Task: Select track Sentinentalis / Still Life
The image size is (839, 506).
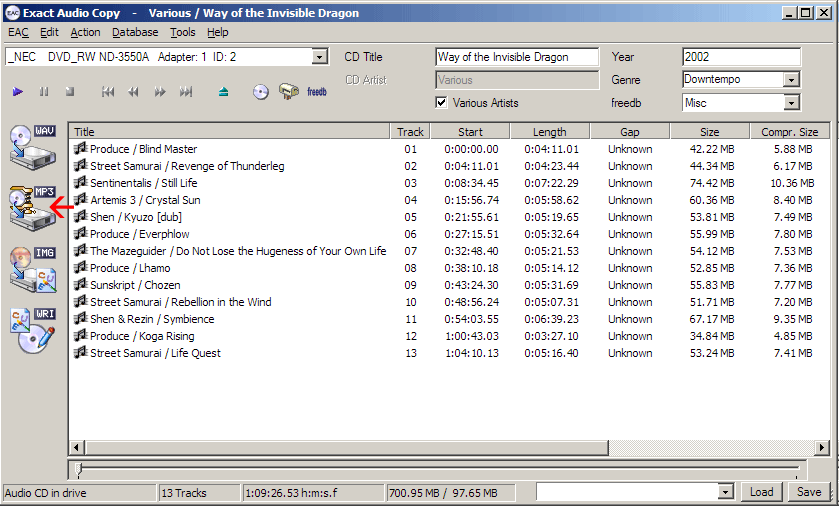Action: pos(143,183)
